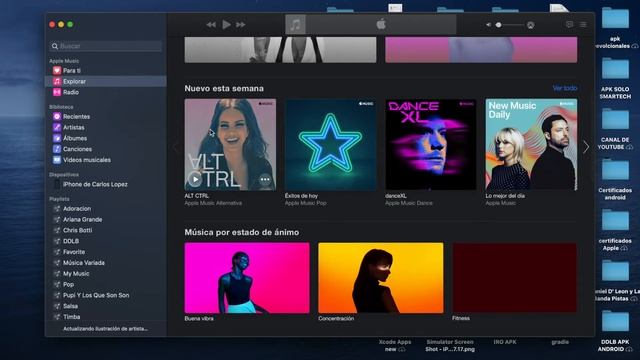Click Apple Music Alternativa subtitle
Viewport: 640px width, 360px height.
213,203
